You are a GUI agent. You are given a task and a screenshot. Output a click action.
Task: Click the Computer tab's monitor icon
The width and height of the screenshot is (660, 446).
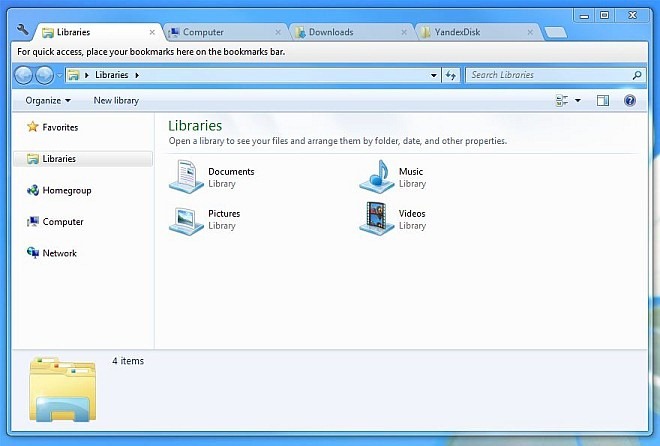(x=174, y=32)
